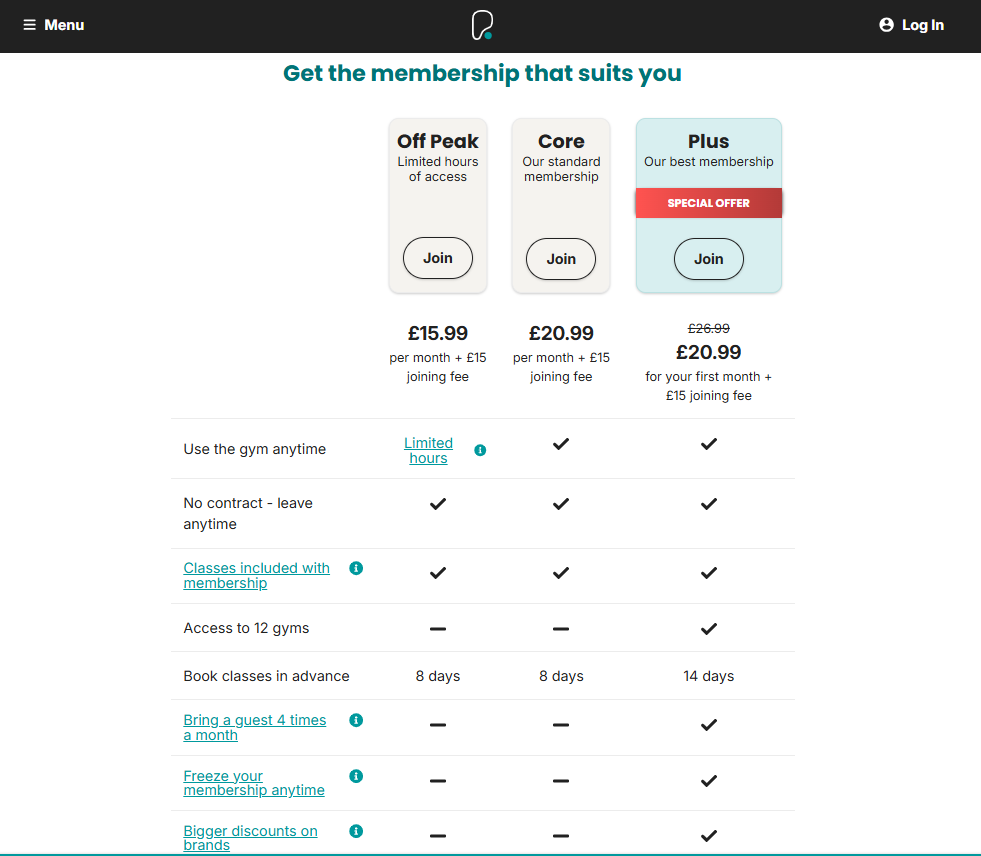This screenshot has height=856, width=981.
Task: Open the Bring a guest 4 times link
Action: pyautogui.click(x=254, y=727)
